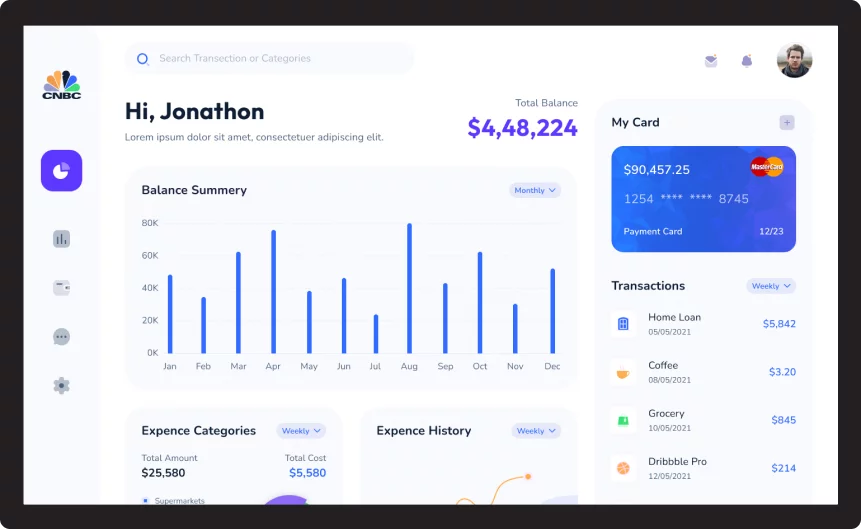Viewport: 861px width, 529px height.
Task: Click the August bar in balance chart
Action: [x=409, y=288]
